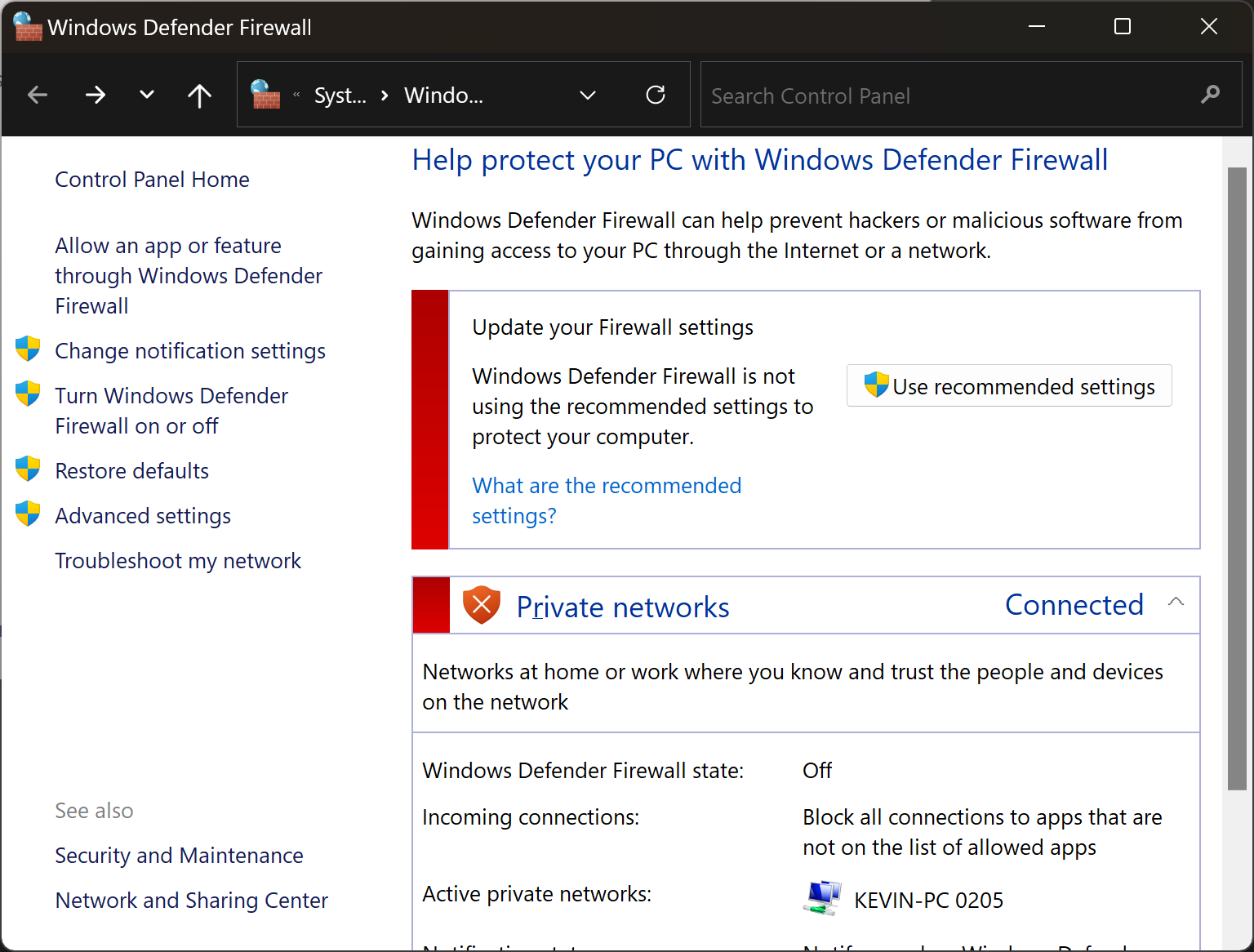
Task: Click shield icon on Use recommended settings
Action: point(877,385)
